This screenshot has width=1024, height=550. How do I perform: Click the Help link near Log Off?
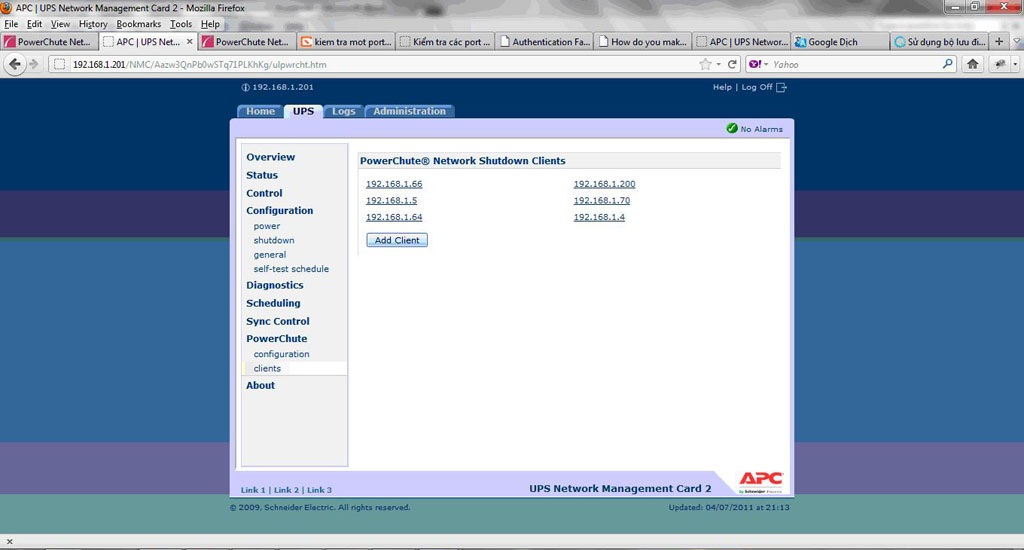coord(722,87)
